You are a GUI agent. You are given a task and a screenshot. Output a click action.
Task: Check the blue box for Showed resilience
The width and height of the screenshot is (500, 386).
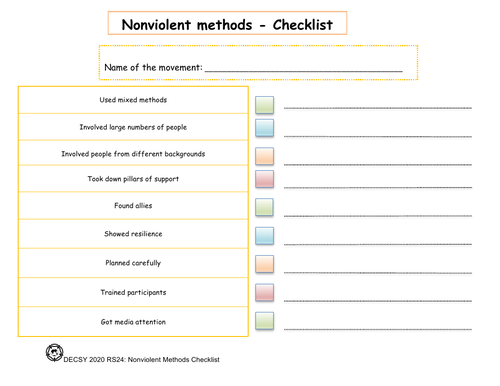265,236
